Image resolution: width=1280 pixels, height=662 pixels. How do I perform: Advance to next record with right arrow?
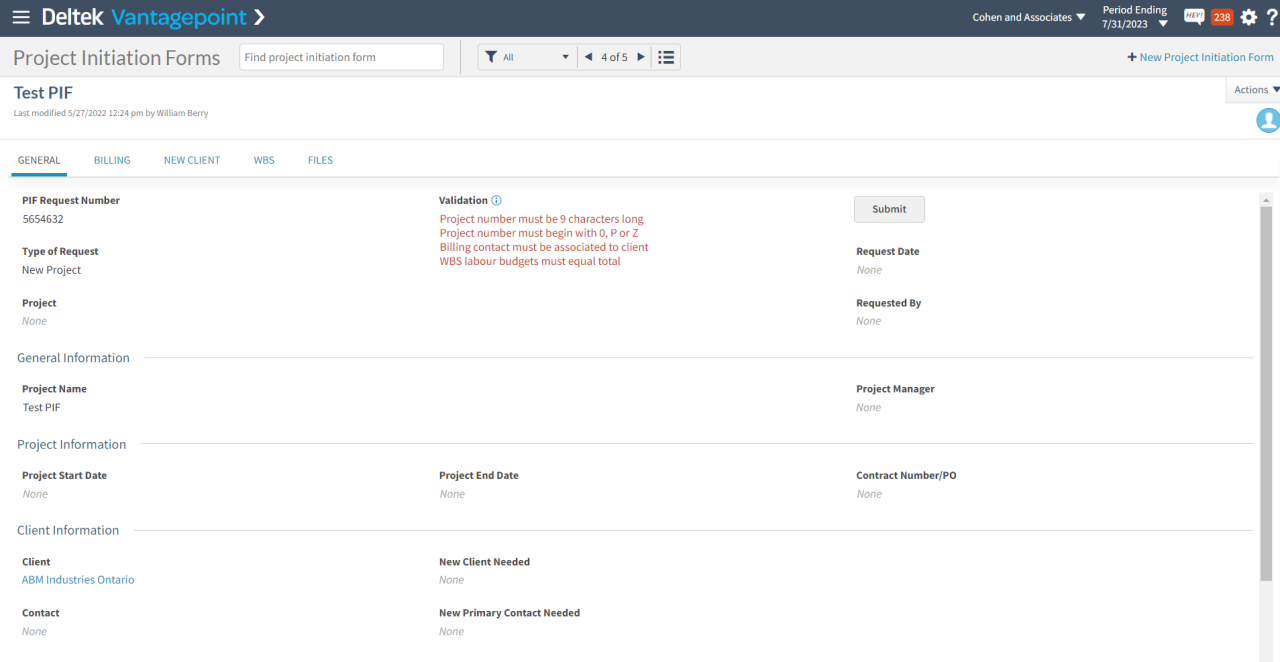(x=640, y=56)
